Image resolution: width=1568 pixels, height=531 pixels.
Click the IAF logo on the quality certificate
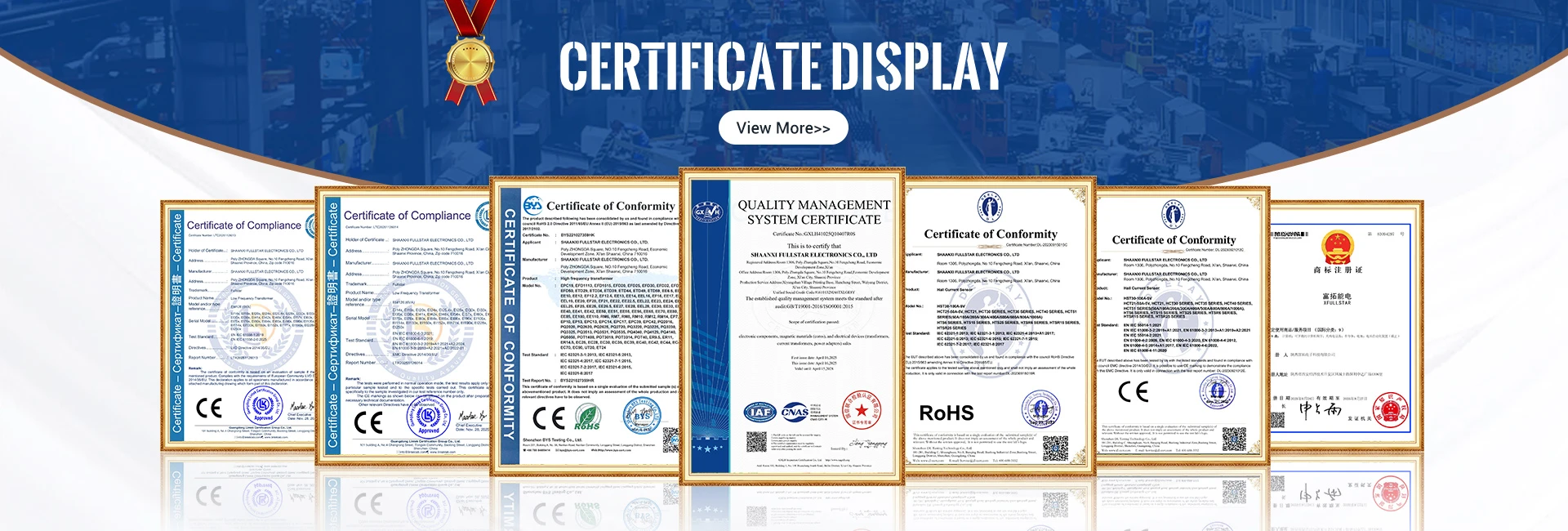coord(759,413)
